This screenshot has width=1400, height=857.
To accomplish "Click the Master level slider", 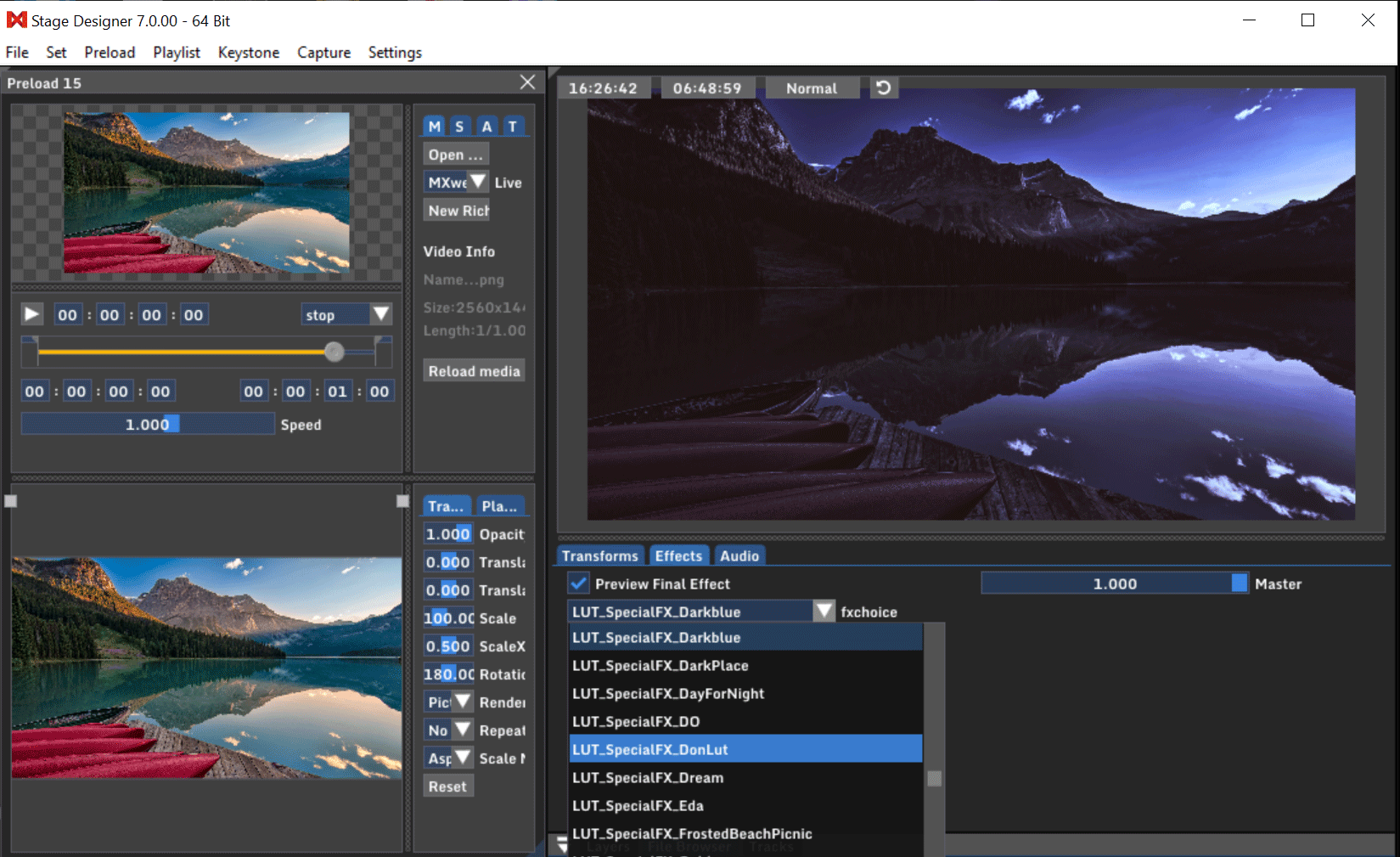I will point(1113,584).
